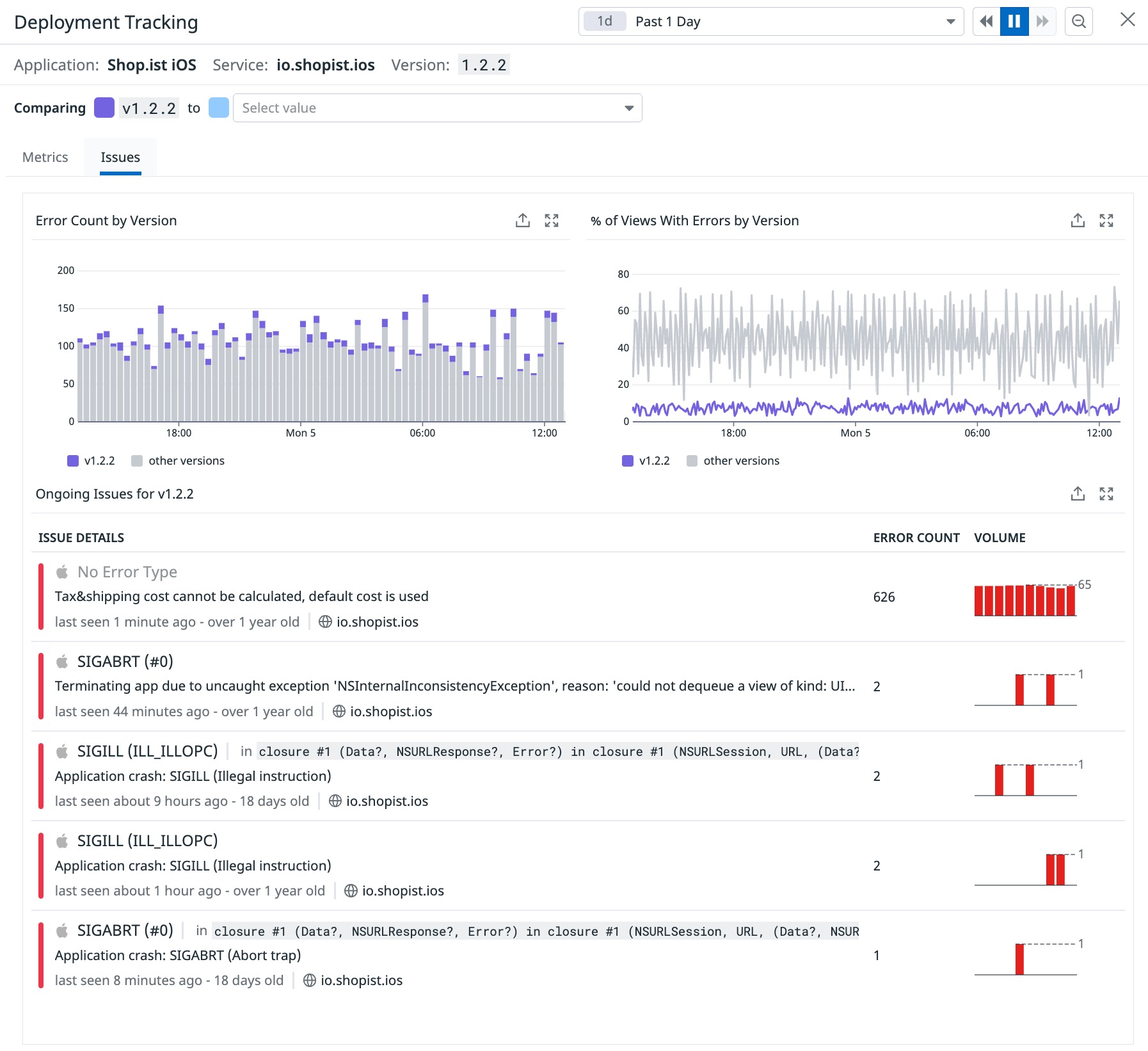Rewind the time range backward
1148x1051 pixels.
click(x=986, y=22)
